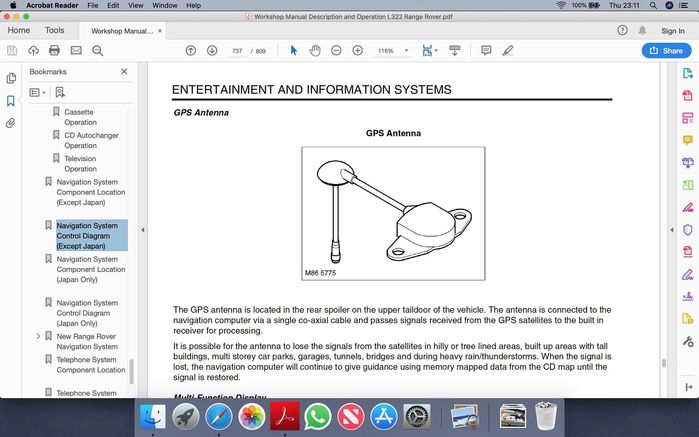
Task: Click the document vertical scrollbar thumb
Action: [664, 363]
